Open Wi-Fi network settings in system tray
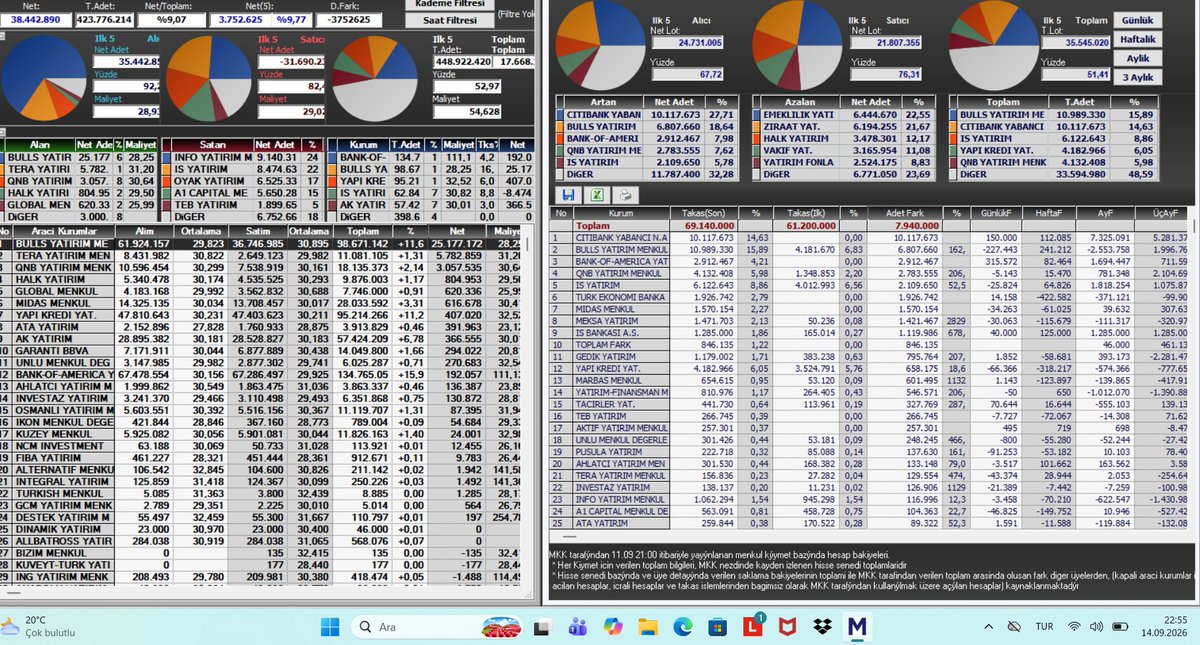Viewport: 1200px width, 645px height. [1075, 627]
